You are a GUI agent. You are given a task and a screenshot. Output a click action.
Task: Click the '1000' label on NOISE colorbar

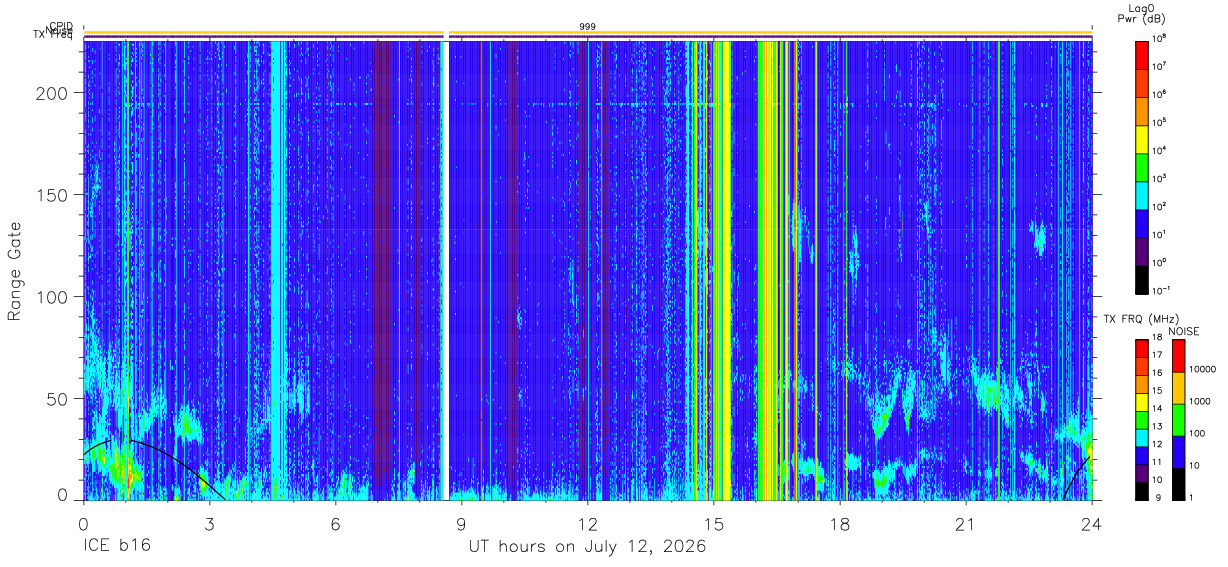tap(1201, 401)
